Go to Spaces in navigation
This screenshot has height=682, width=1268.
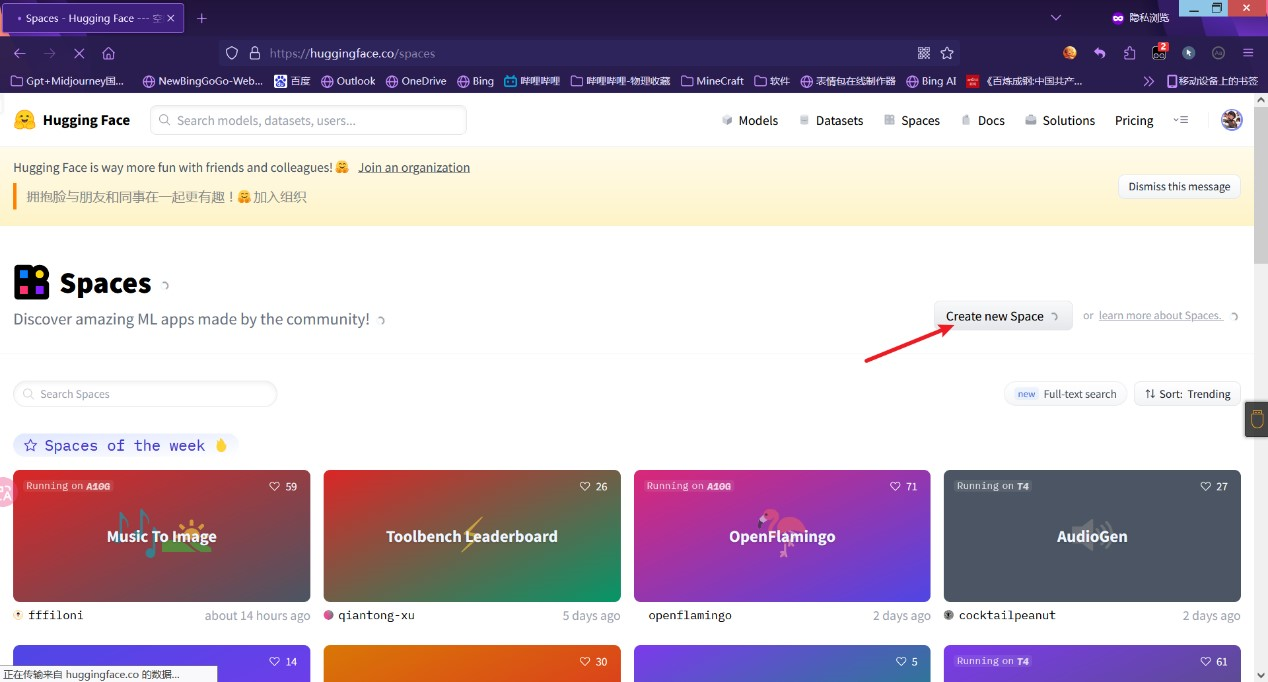[912, 120]
